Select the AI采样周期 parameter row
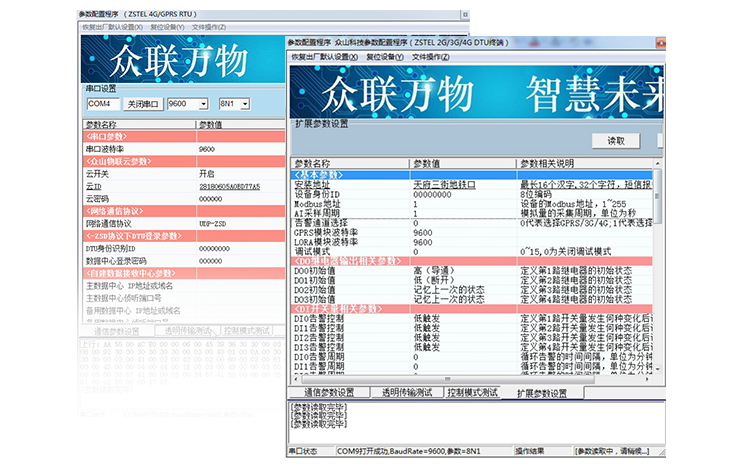Screen dimensions: 750x467 click(471, 213)
